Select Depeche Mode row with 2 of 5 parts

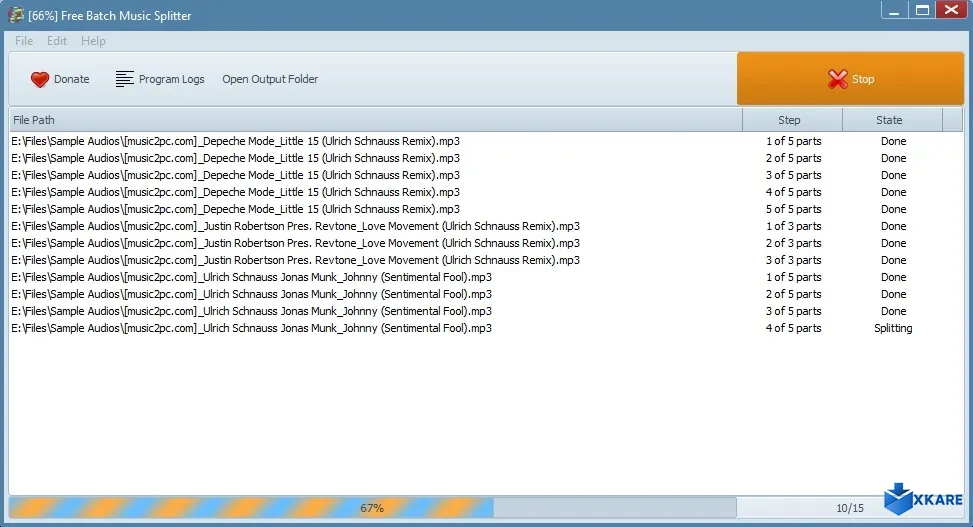[486, 158]
